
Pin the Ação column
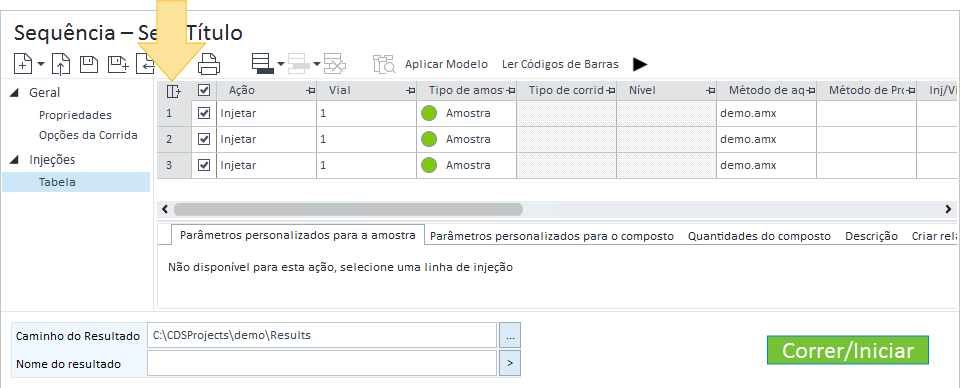(310, 91)
